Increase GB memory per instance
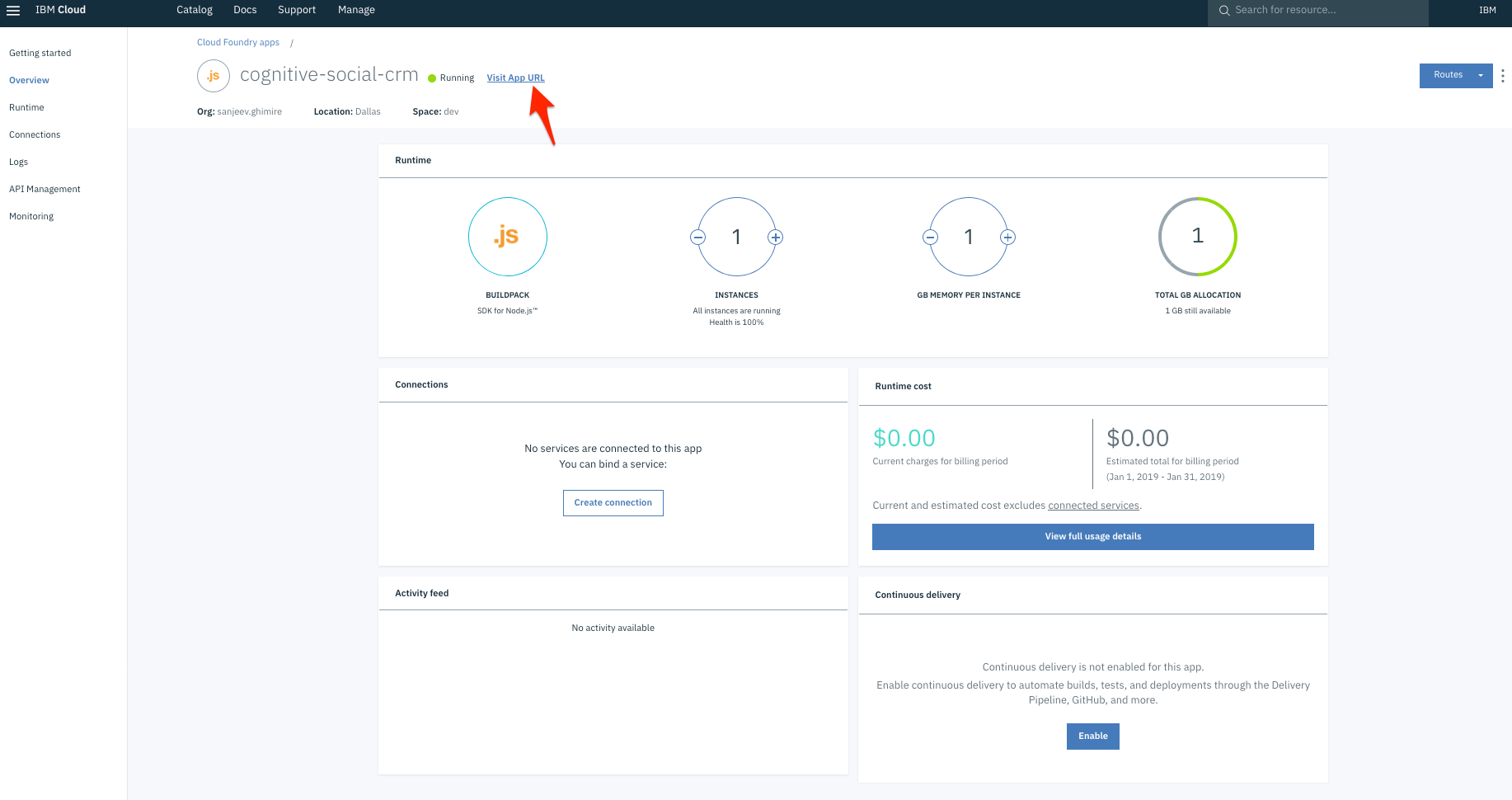1512x800 pixels. click(1007, 238)
